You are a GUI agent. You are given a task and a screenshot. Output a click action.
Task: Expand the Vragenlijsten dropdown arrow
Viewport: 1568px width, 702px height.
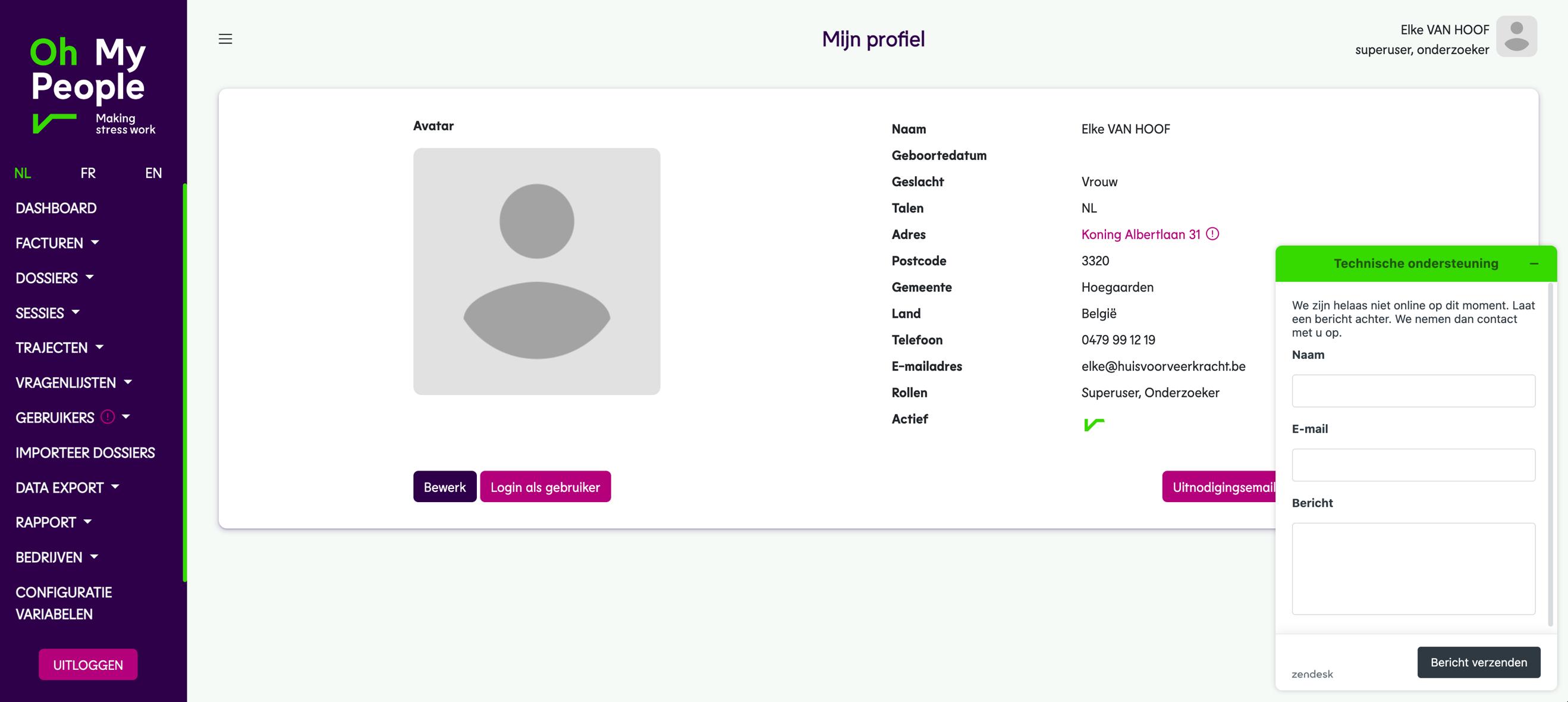pos(128,383)
